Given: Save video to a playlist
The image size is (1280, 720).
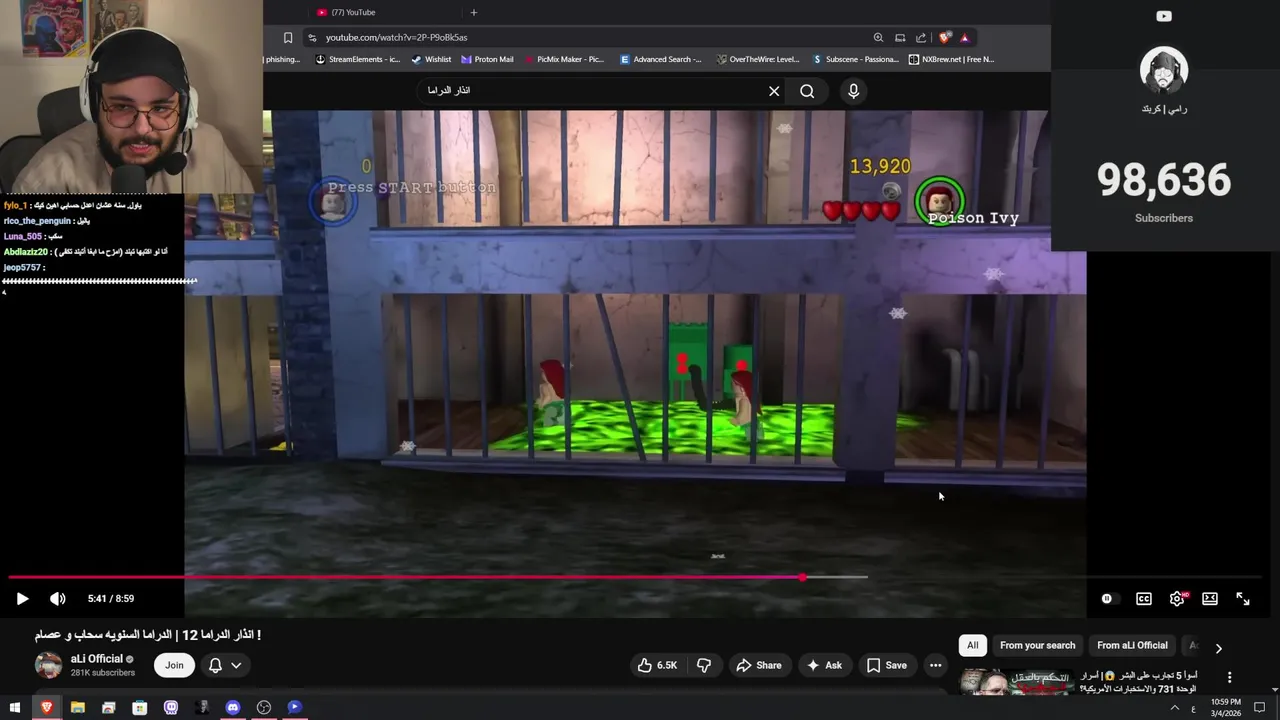Looking at the screenshot, I should (x=887, y=665).
